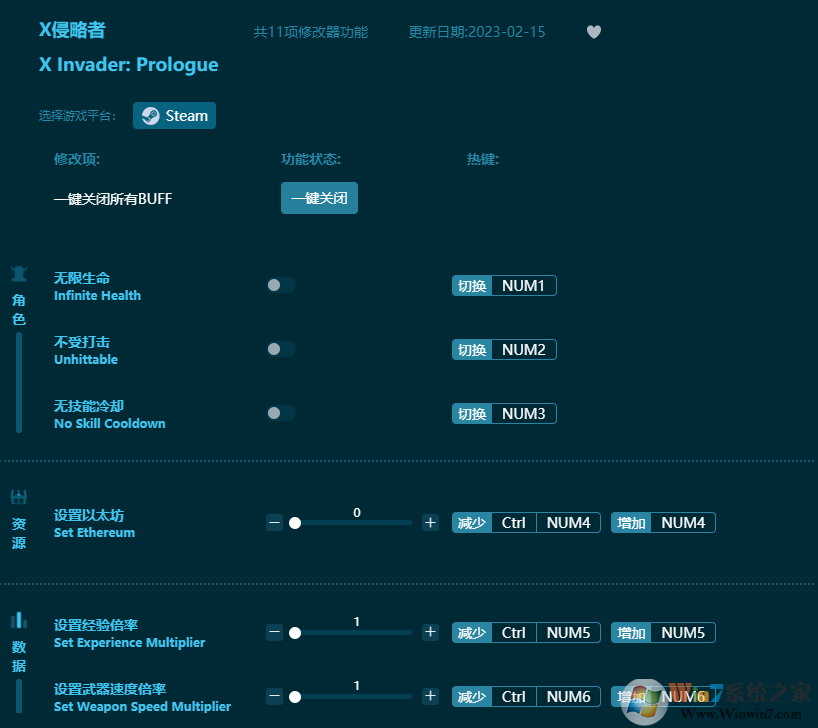Image resolution: width=818 pixels, height=728 pixels.
Task: Select the Steam platform button
Action: pyautogui.click(x=174, y=116)
